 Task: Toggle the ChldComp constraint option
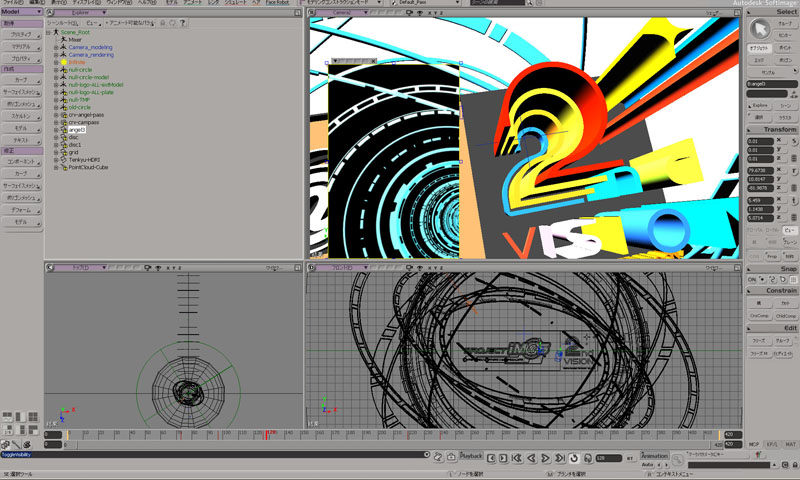[x=785, y=315]
